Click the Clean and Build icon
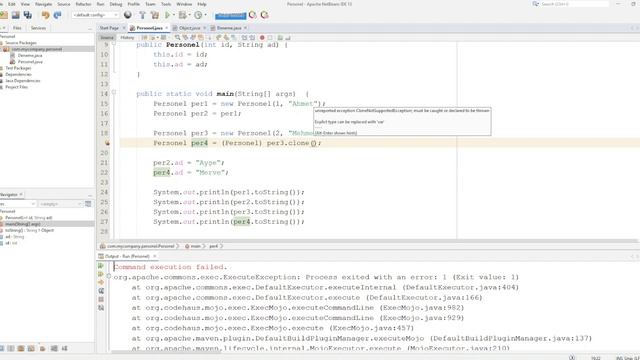This screenshot has height=360, width=640. click(x=155, y=15)
